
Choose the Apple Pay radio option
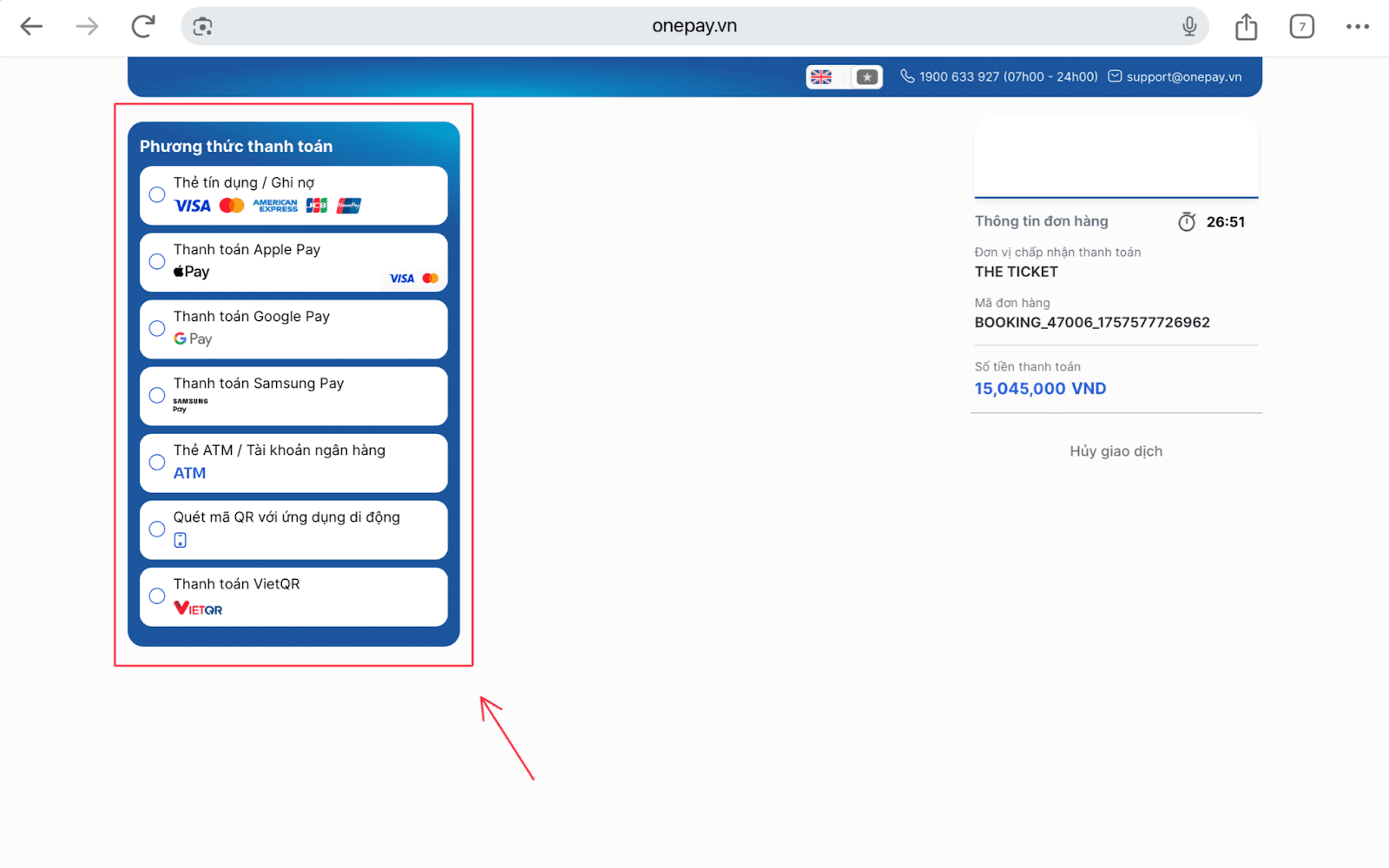[x=157, y=261]
